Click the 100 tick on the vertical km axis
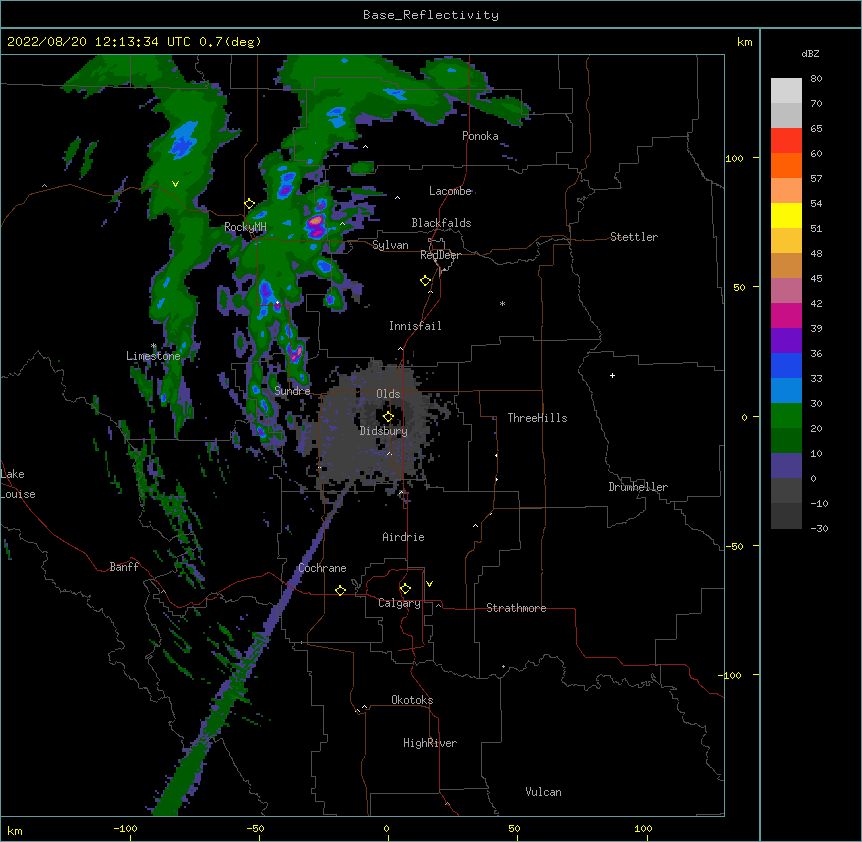 point(734,158)
